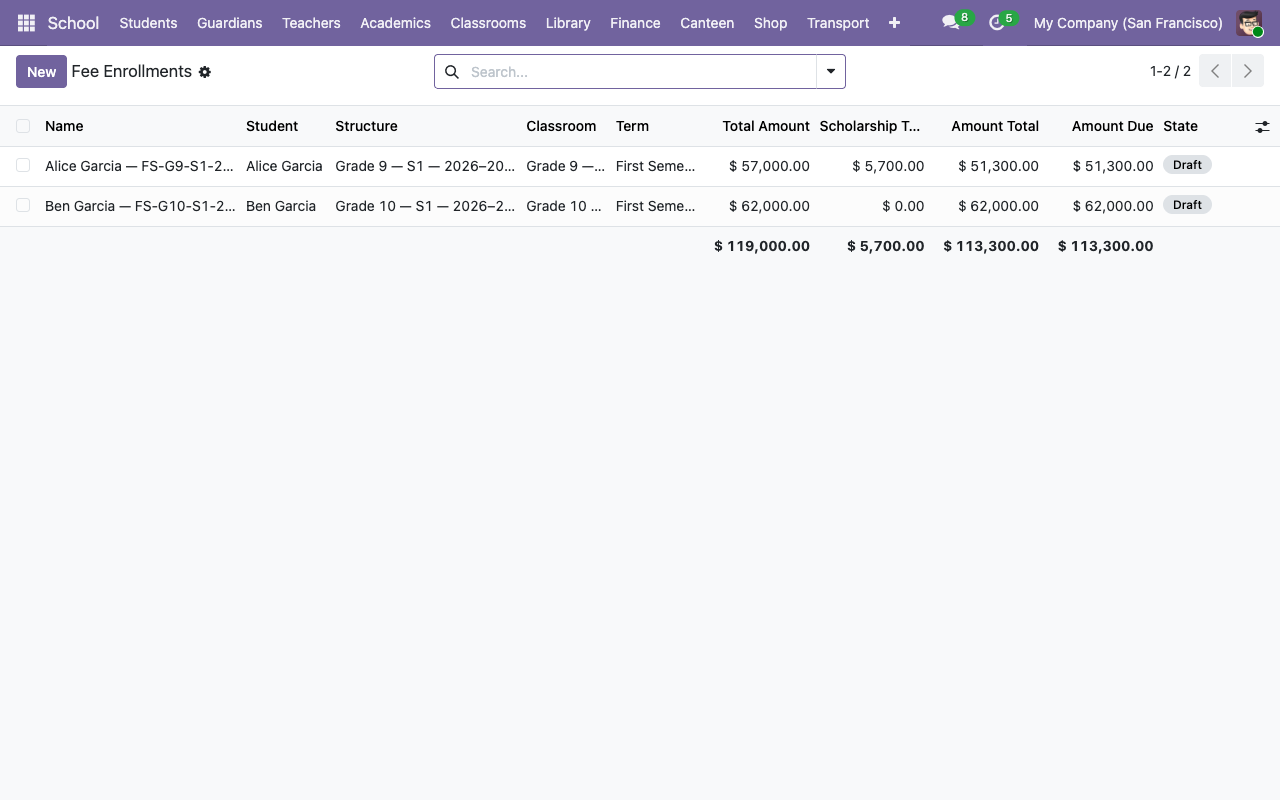This screenshot has height=800, width=1280.
Task: Click the Draft state badge in Alice's row
Action: click(x=1187, y=165)
